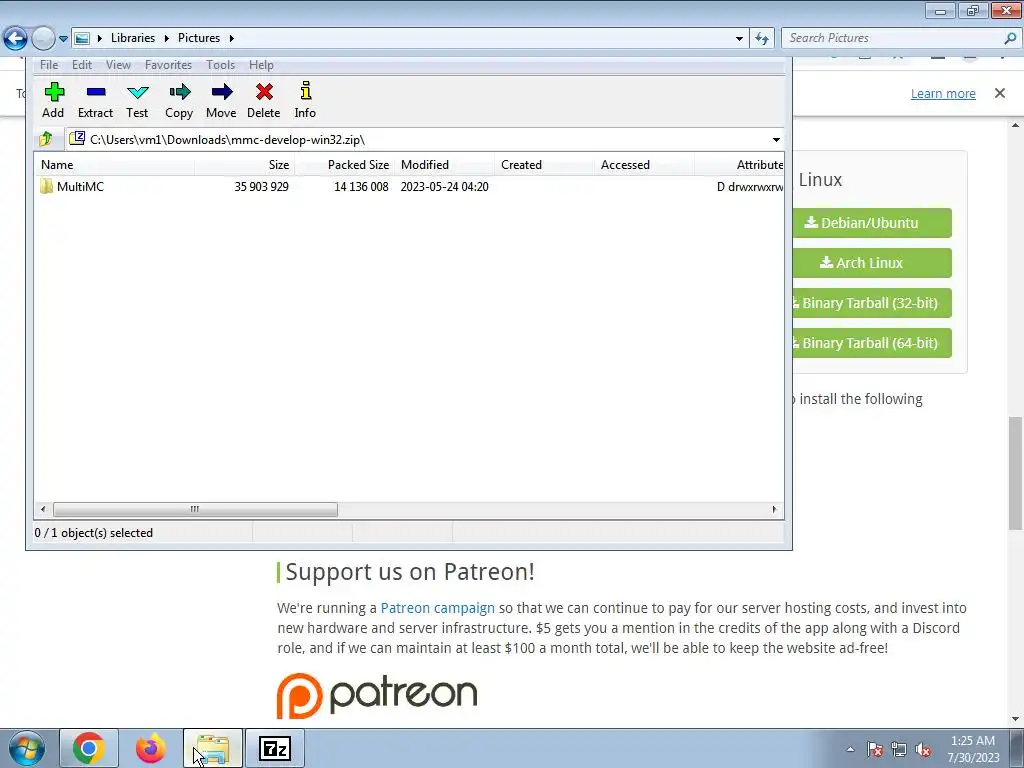Follow the Patreon campaign link

click(438, 608)
